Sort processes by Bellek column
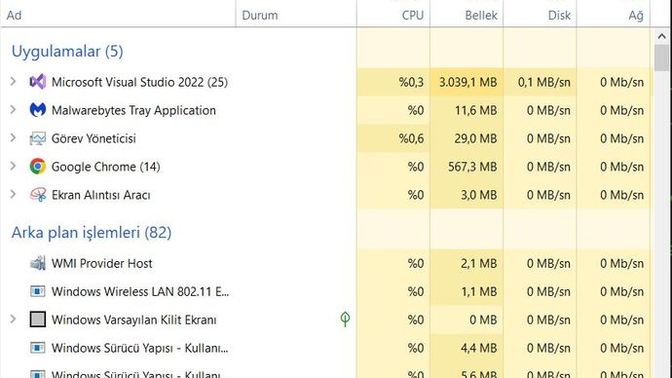Viewport: 672px width, 378px height. 467,15
